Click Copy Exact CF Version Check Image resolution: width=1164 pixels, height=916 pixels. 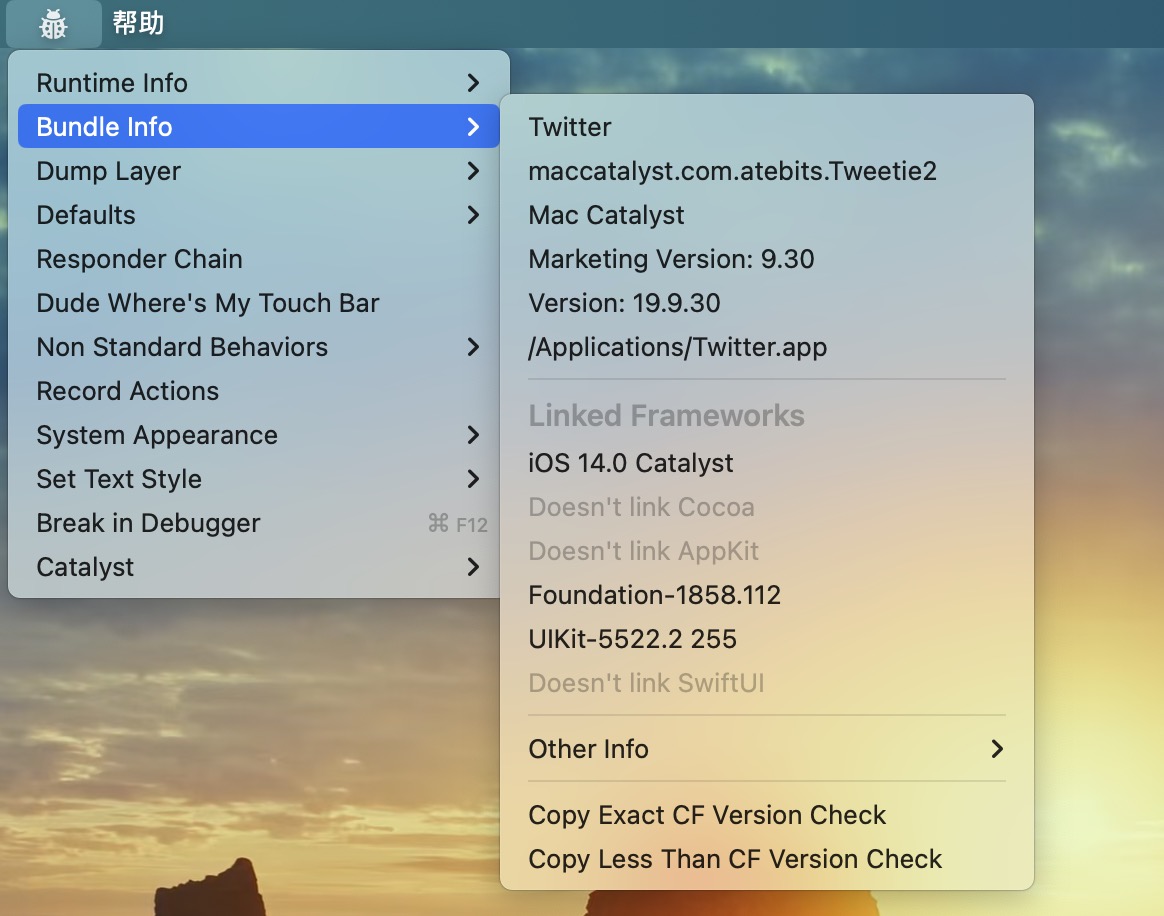coord(707,815)
